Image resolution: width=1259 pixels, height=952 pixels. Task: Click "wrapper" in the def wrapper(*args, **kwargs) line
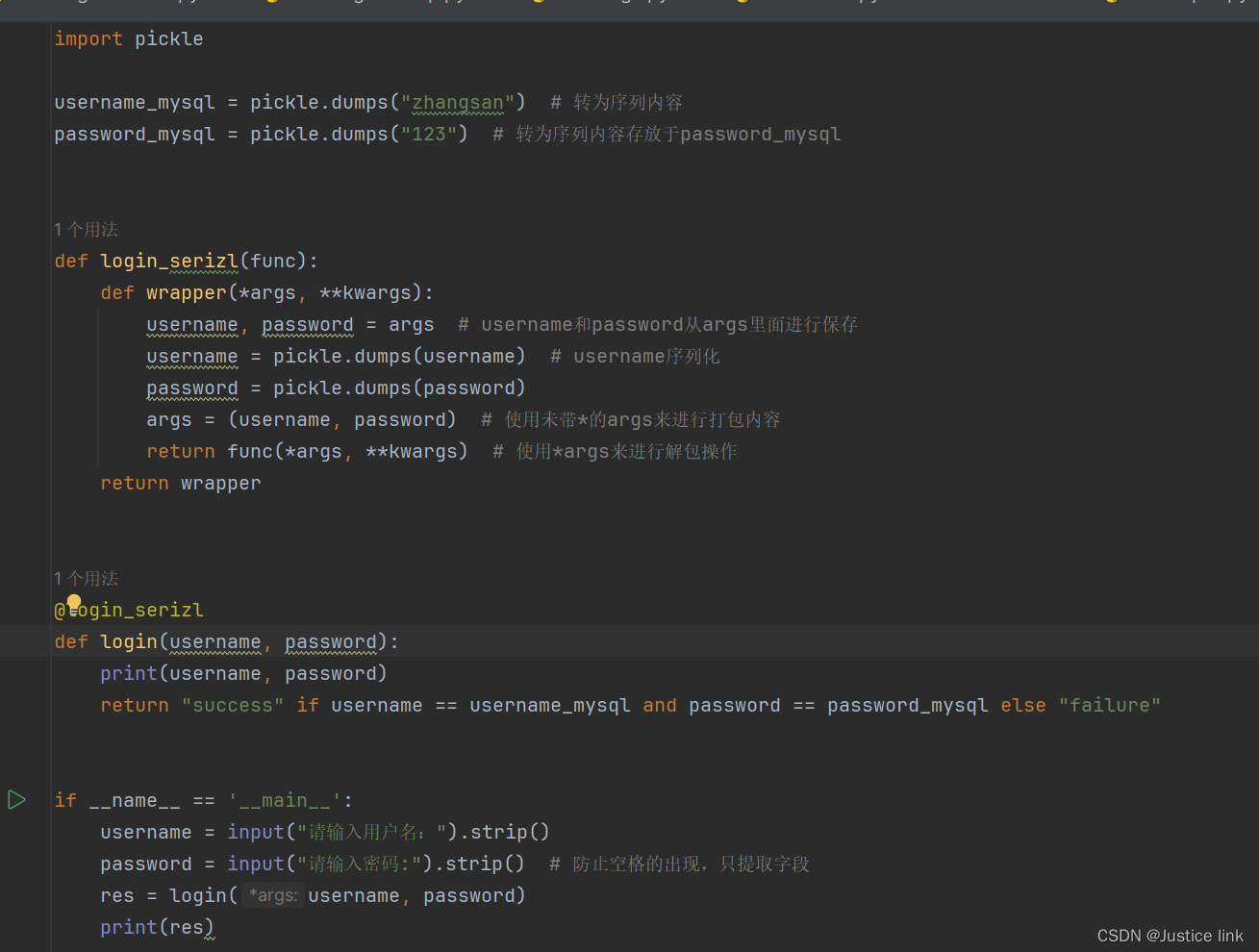click(187, 292)
